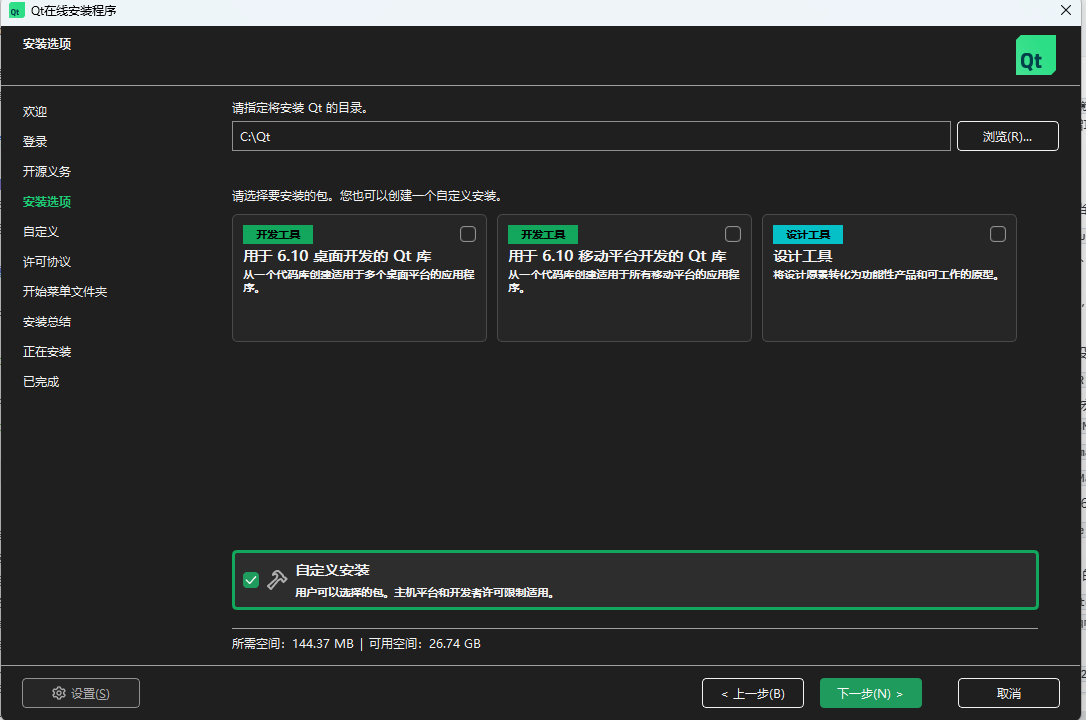The height and width of the screenshot is (720, 1086).
Task: Click 请指定将安装 Qt 的目录 label
Action: [x=300, y=108]
